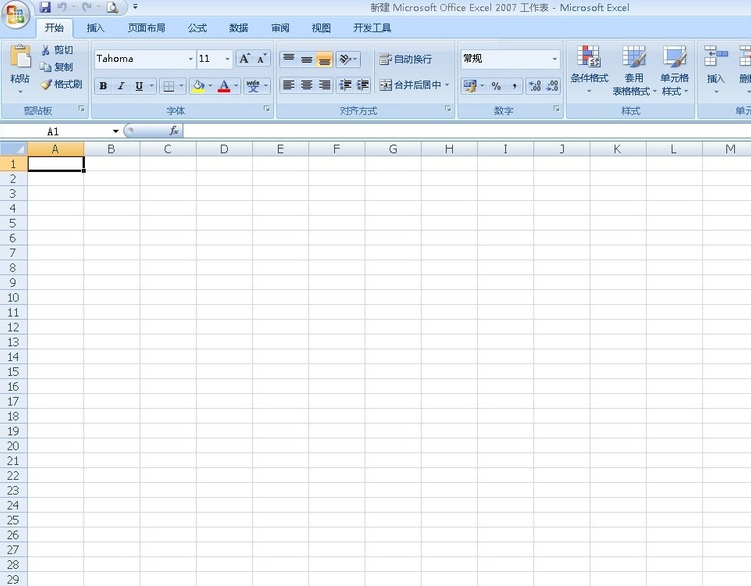Increase font size with large A
This screenshot has width=751, height=586.
245,59
